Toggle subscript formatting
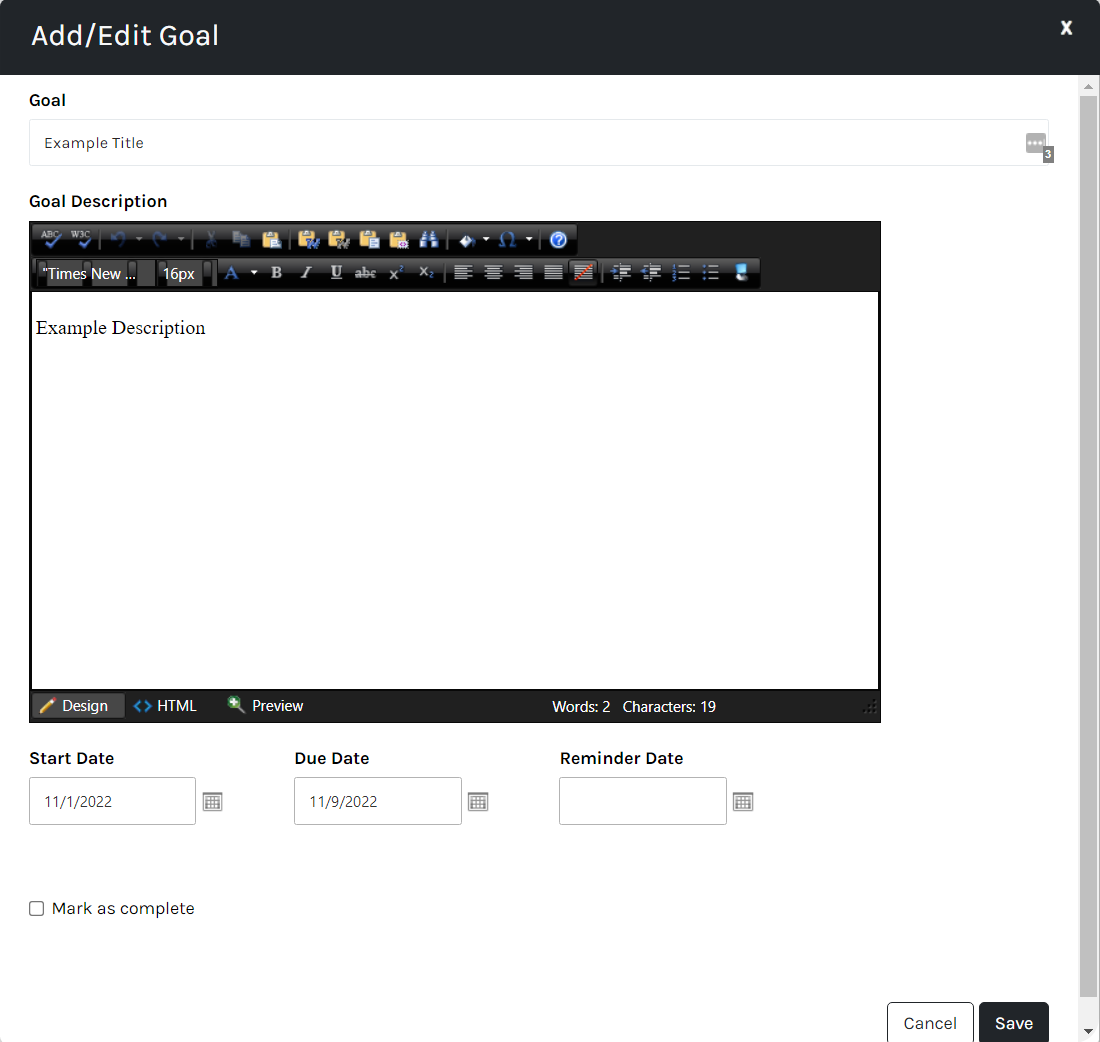The height and width of the screenshot is (1042, 1100). coord(426,272)
